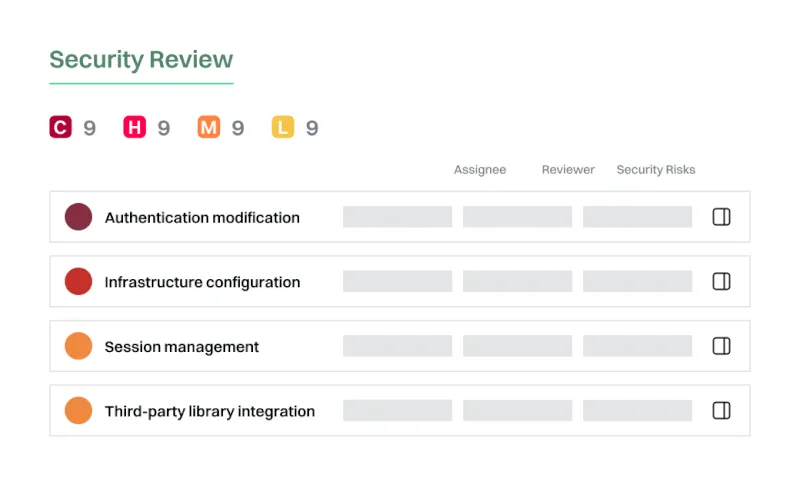Open side panel for Infrastructure configuration
Screen dimensions: 800x495
pos(721,281)
